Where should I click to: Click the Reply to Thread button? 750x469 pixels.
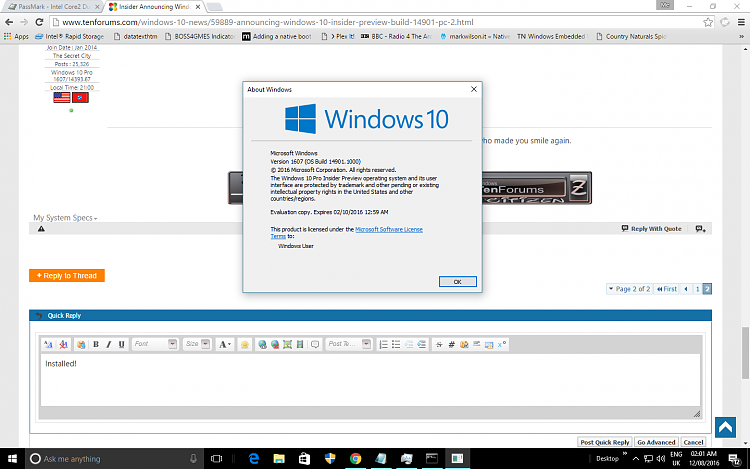(x=67, y=275)
